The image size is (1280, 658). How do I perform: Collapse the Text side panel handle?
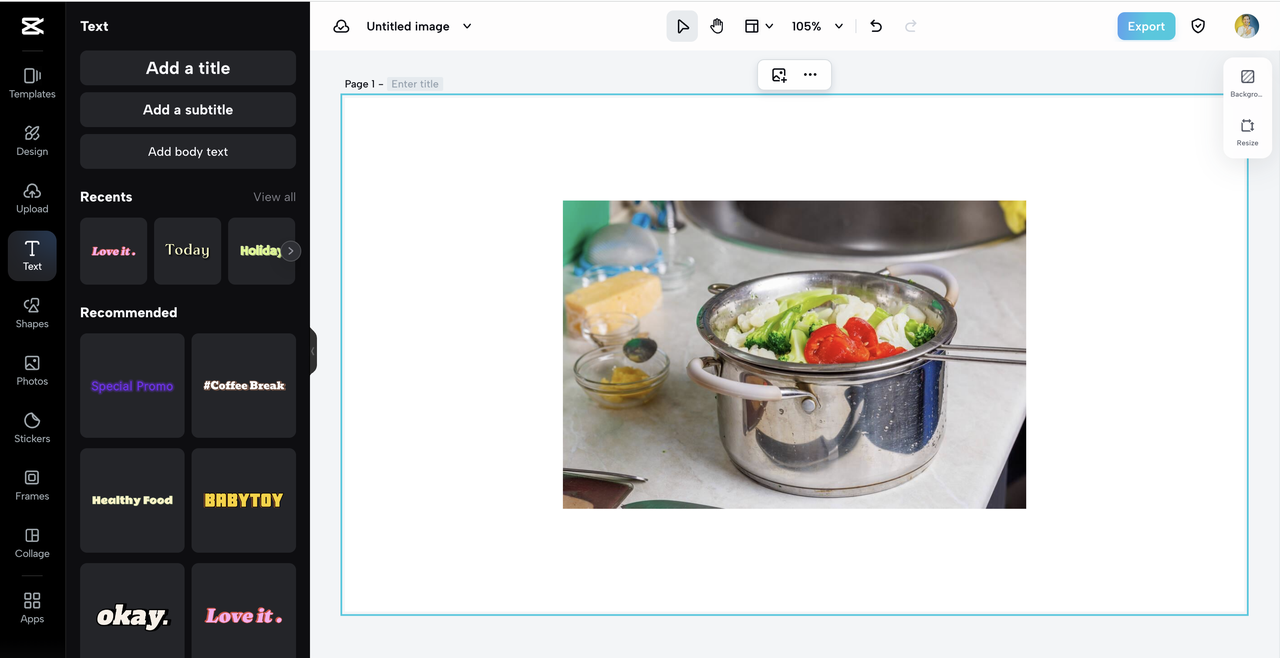pyautogui.click(x=313, y=351)
